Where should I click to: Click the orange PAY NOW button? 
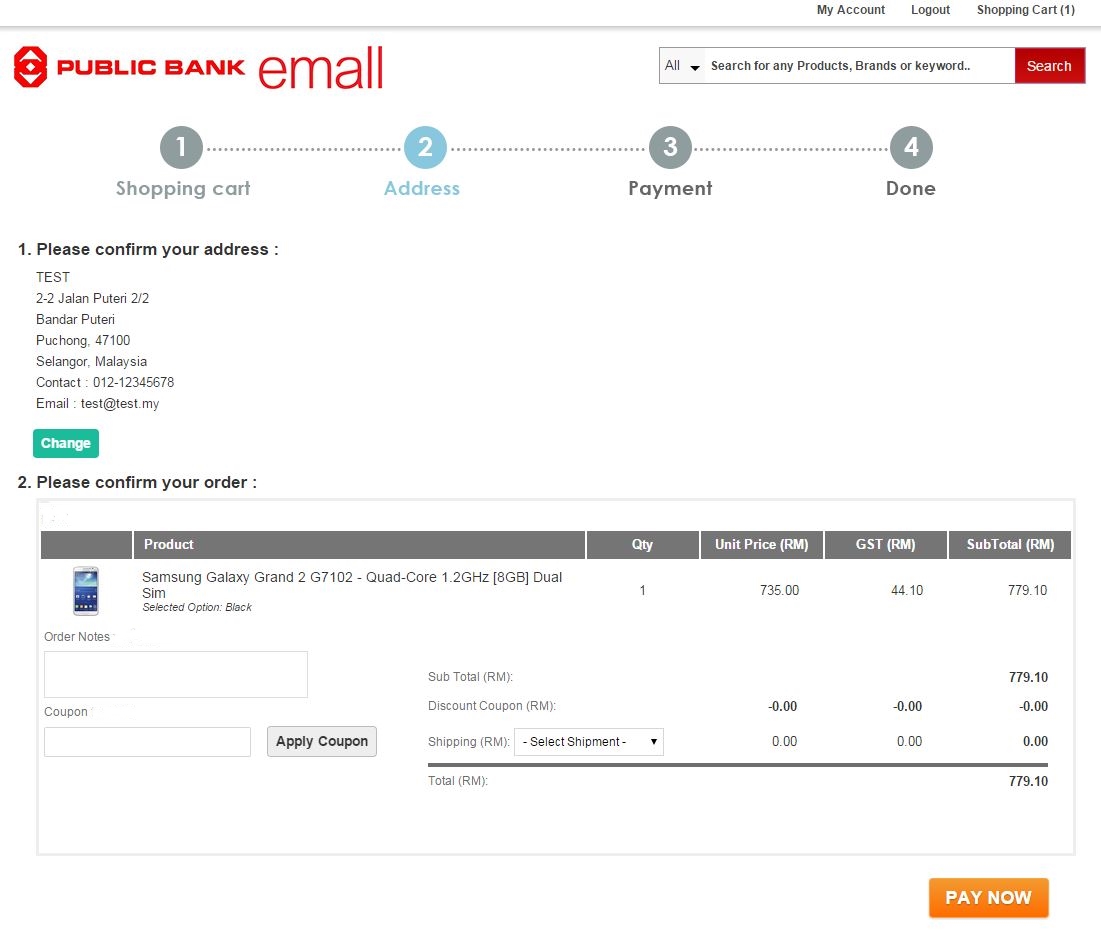click(x=988, y=898)
